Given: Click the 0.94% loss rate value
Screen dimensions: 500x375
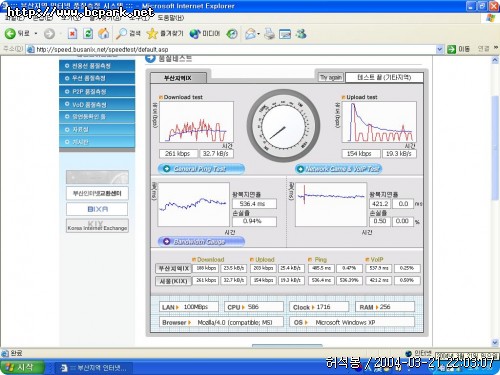Looking at the screenshot, I should coord(254,221).
